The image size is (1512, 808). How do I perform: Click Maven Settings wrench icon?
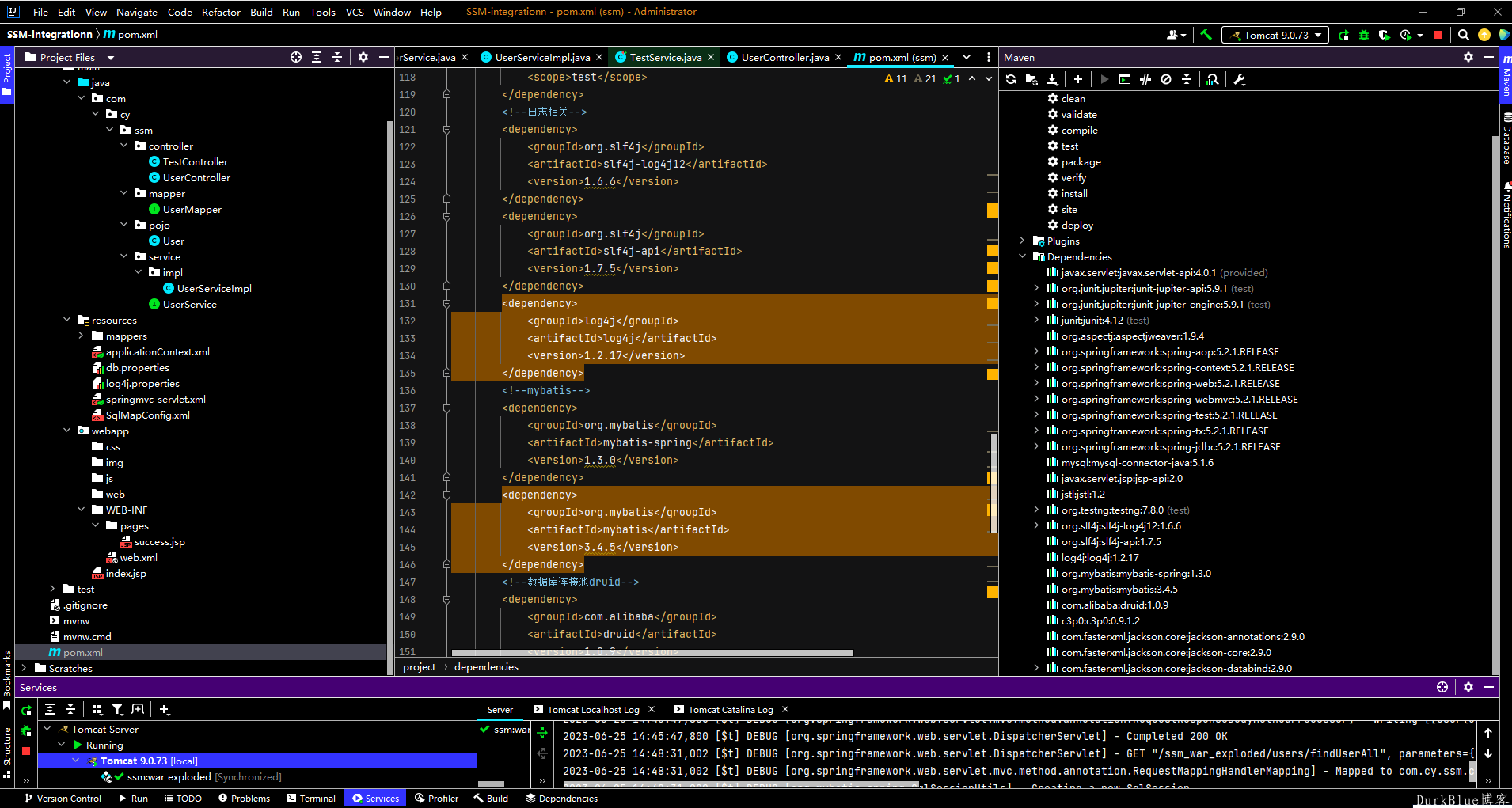[1240, 79]
